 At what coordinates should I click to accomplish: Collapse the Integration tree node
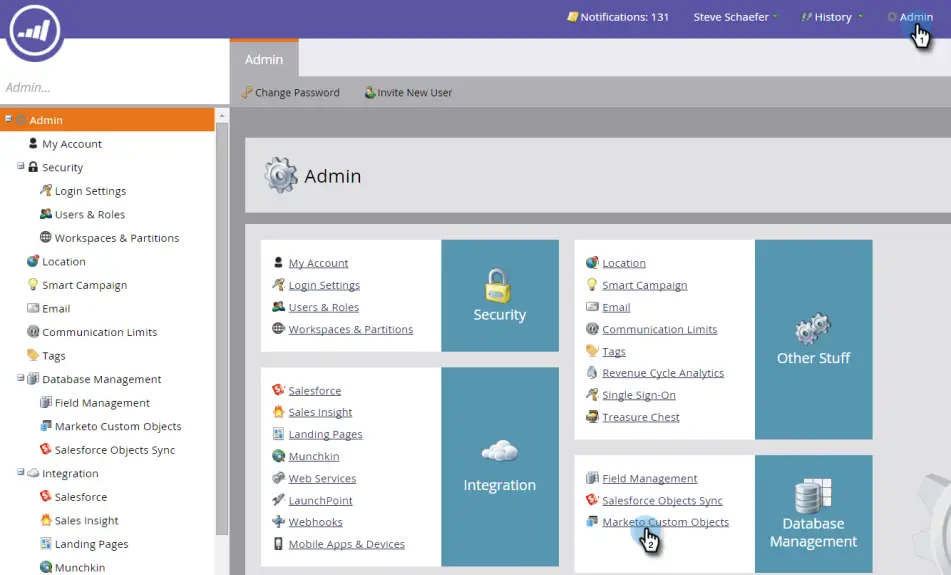[x=21, y=471]
